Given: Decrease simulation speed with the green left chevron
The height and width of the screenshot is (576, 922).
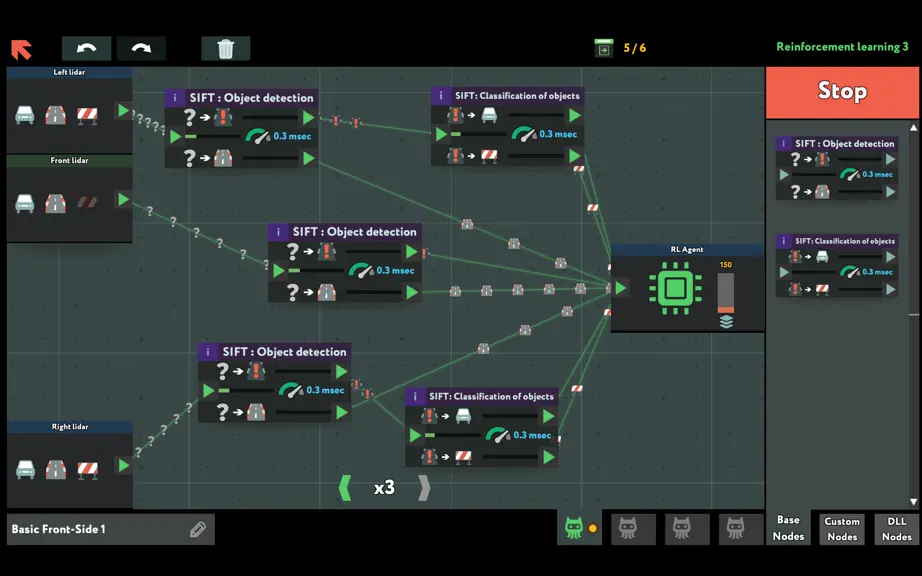Looking at the screenshot, I should [x=345, y=488].
